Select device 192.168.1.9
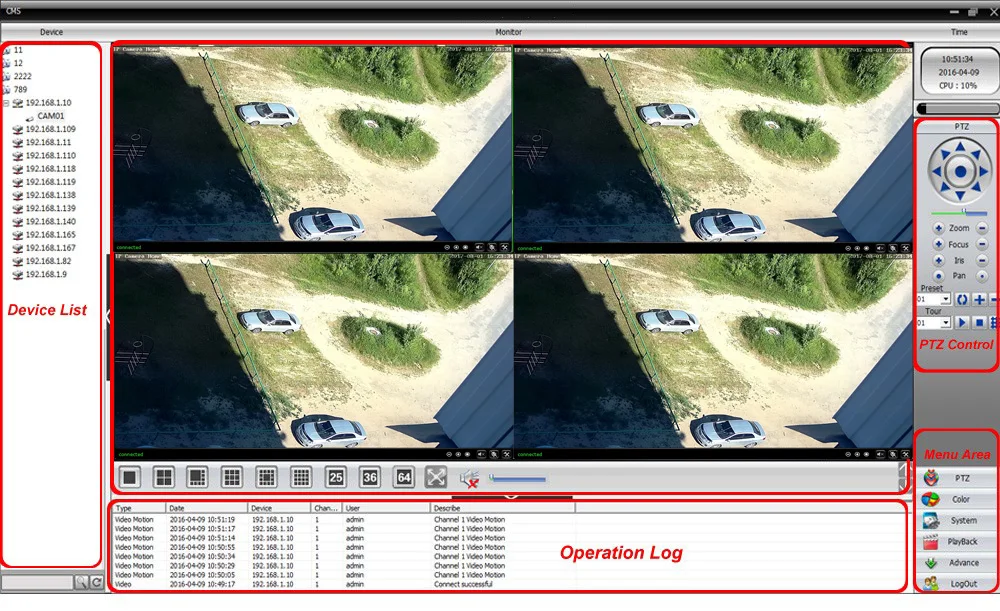The height and width of the screenshot is (611, 1000). pos(46,274)
